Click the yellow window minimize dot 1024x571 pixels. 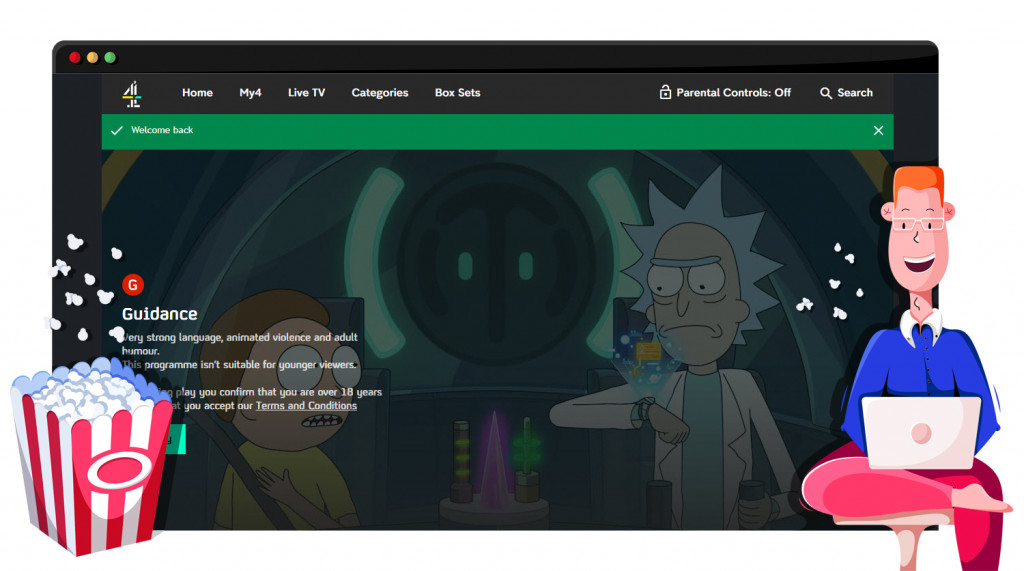pos(93,57)
